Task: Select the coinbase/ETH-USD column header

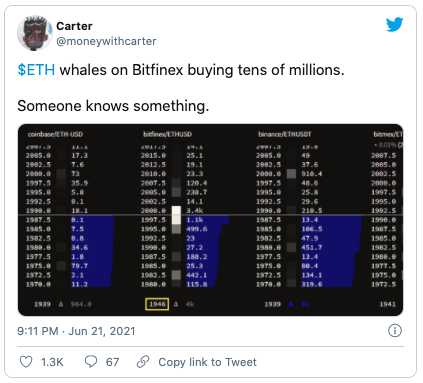Action: click(55, 134)
